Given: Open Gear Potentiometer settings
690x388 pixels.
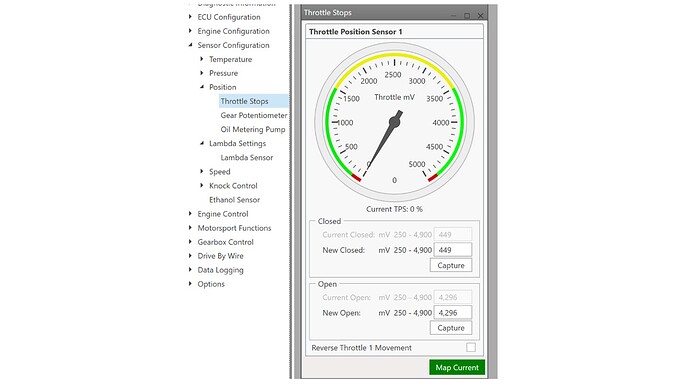Looking at the screenshot, I should 254,115.
